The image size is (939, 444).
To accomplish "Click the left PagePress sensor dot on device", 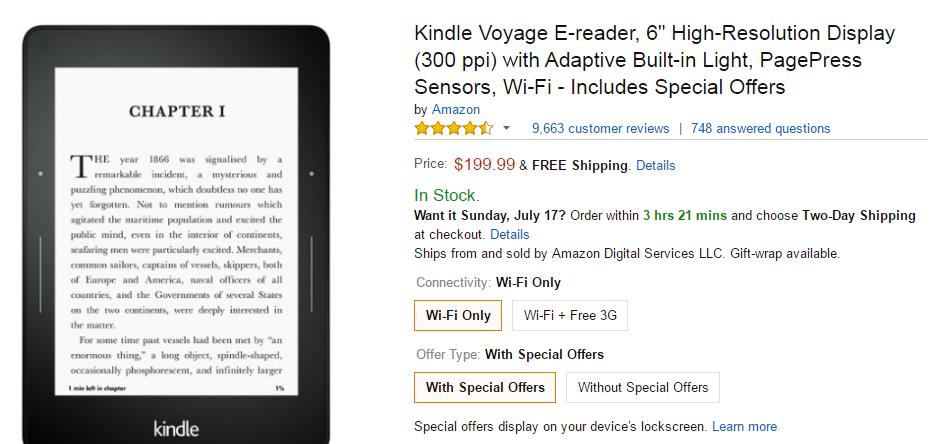I will coord(41,174).
